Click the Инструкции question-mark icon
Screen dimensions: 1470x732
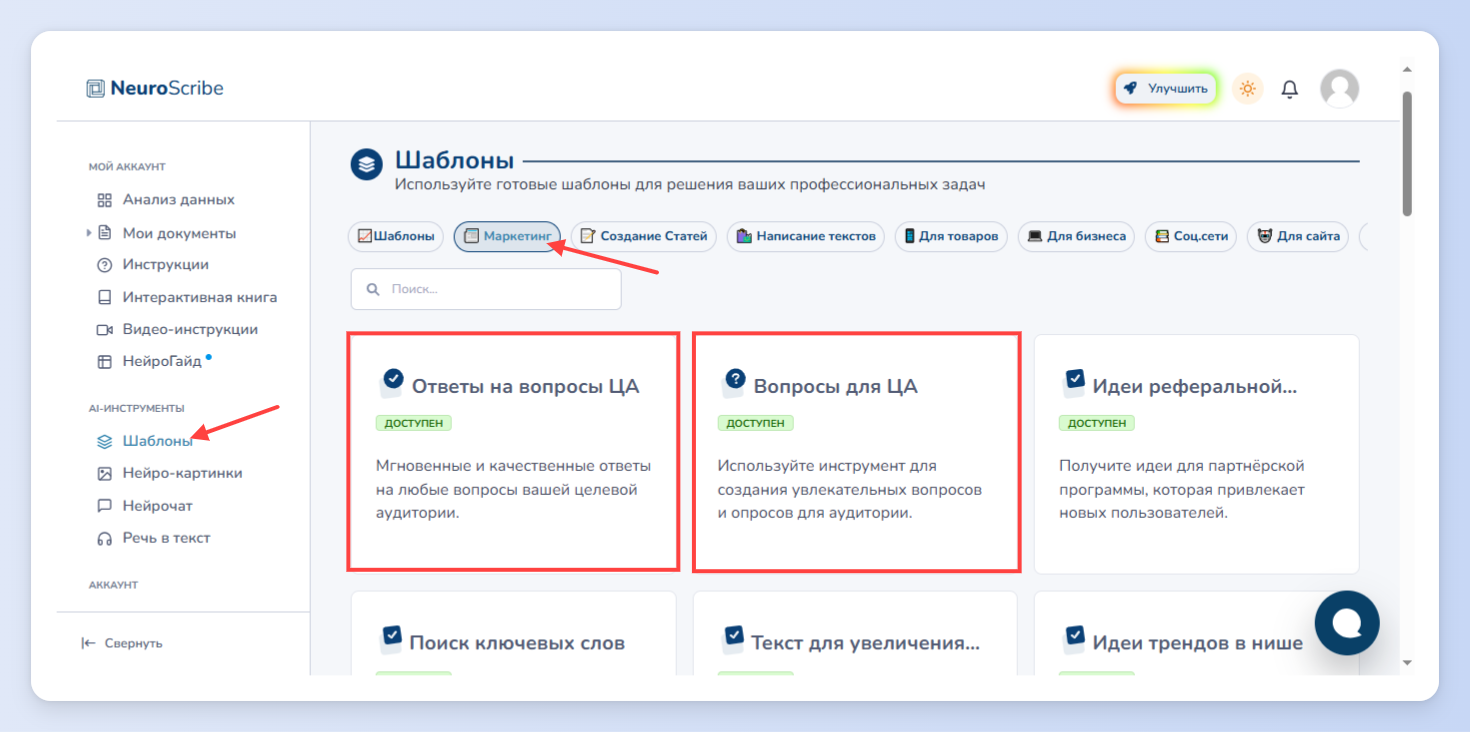(x=104, y=265)
